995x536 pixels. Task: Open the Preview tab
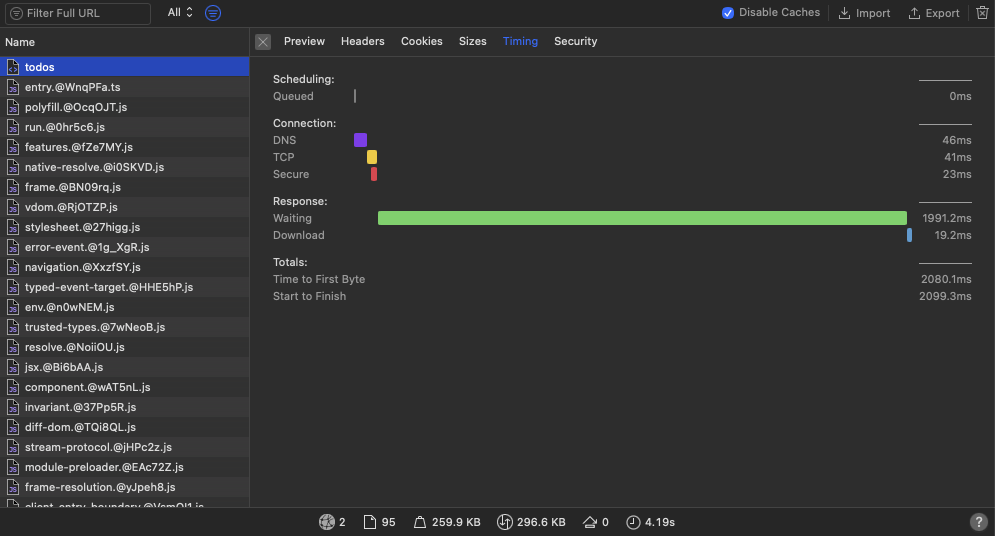[304, 41]
